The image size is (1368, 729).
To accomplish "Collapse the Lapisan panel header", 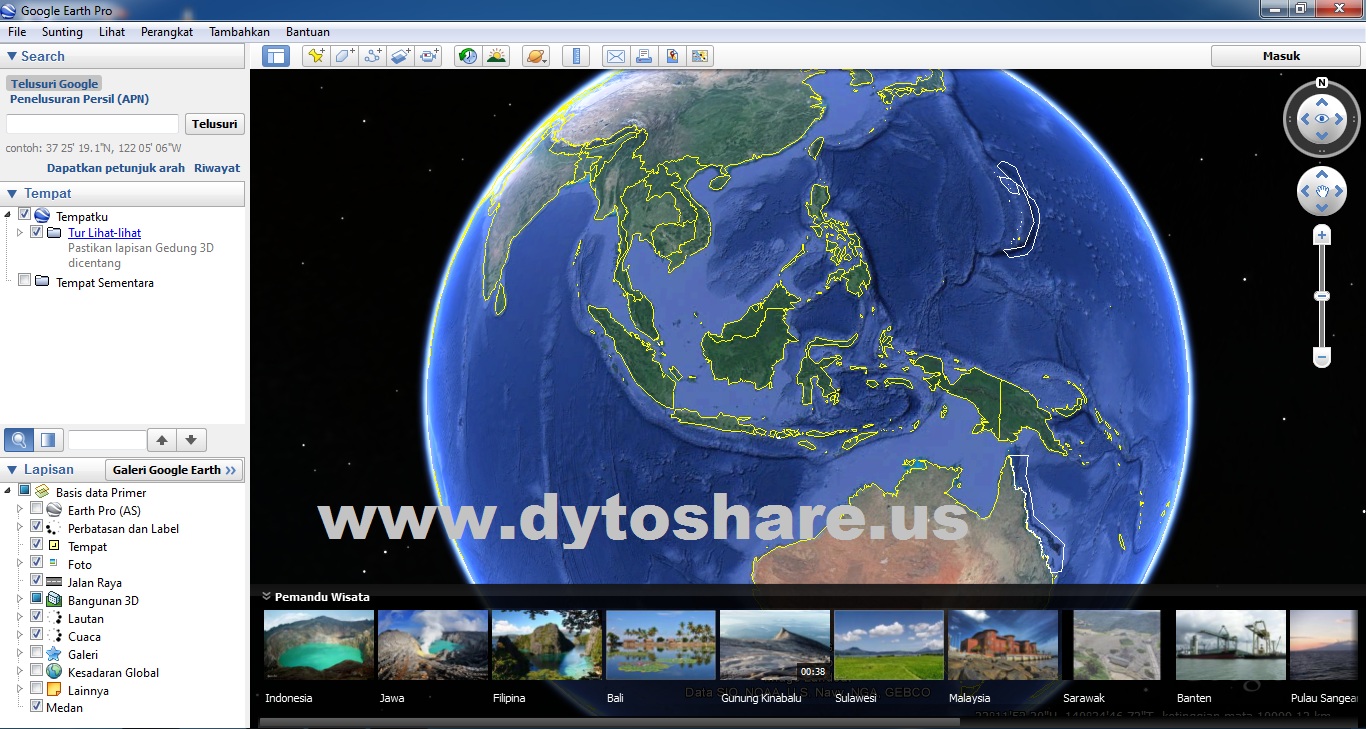I will tap(12, 469).
